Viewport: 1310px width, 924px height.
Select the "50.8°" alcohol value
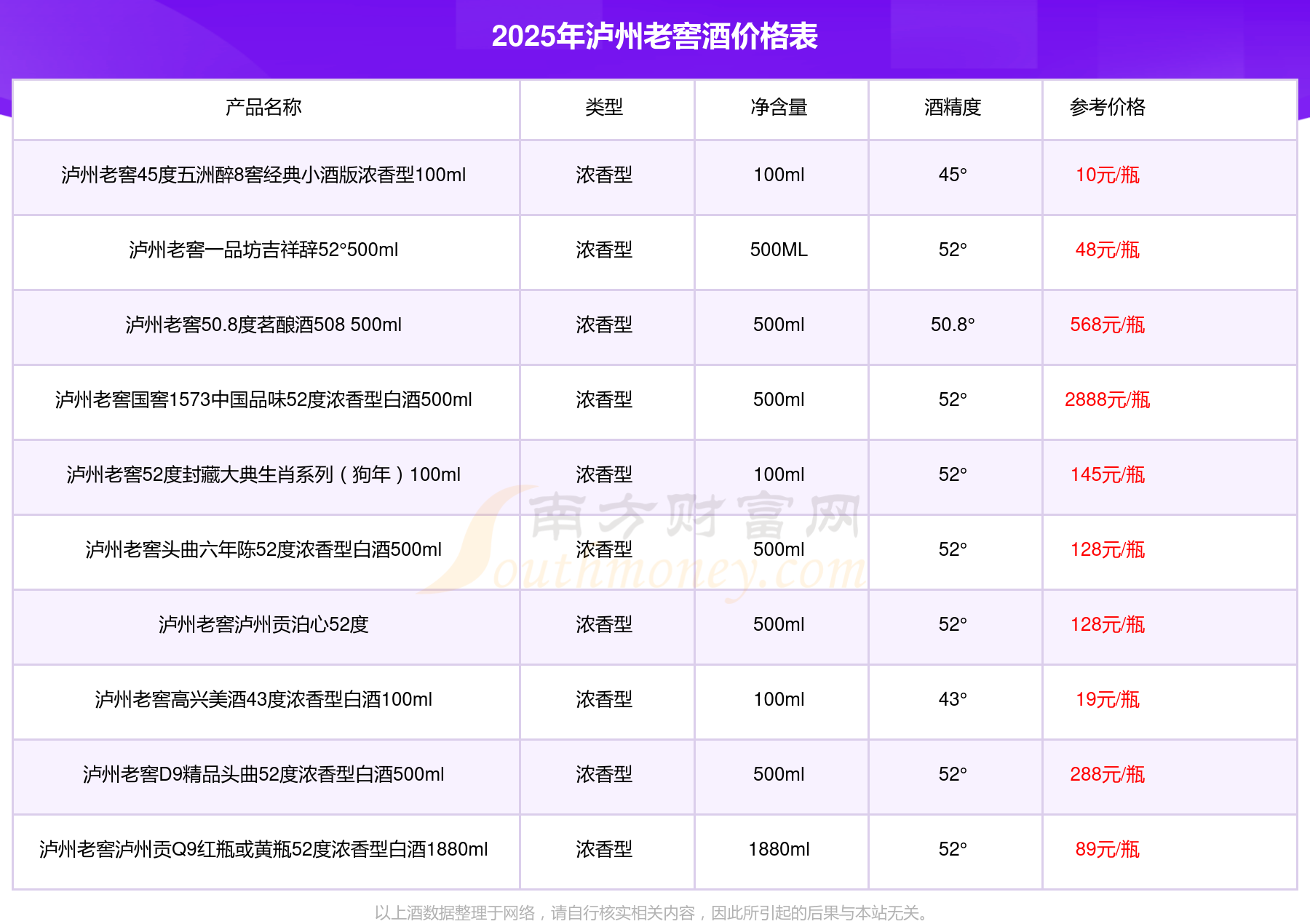pos(953,324)
